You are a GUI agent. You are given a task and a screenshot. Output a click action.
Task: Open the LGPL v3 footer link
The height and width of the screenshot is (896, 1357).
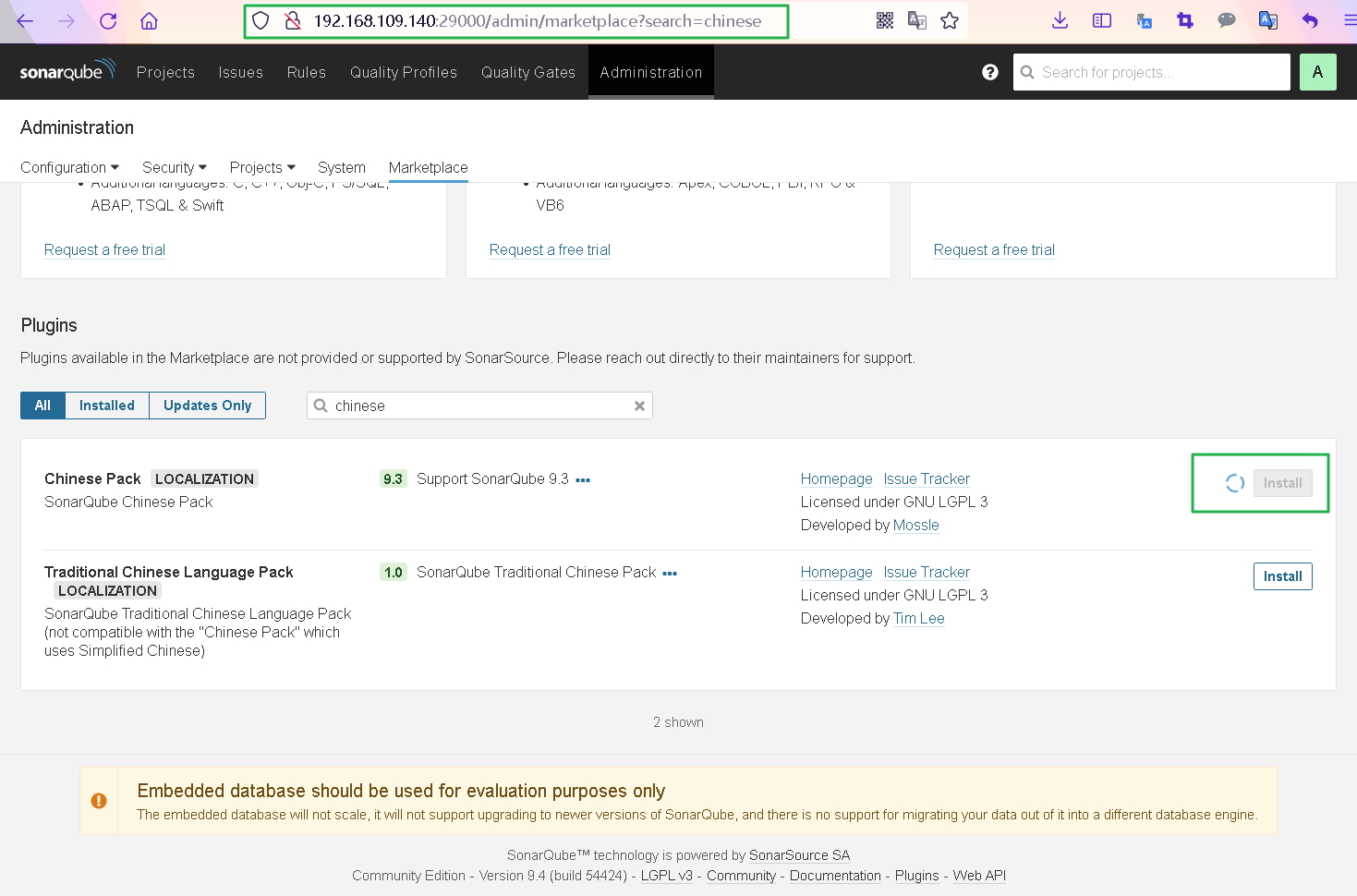[x=667, y=876]
